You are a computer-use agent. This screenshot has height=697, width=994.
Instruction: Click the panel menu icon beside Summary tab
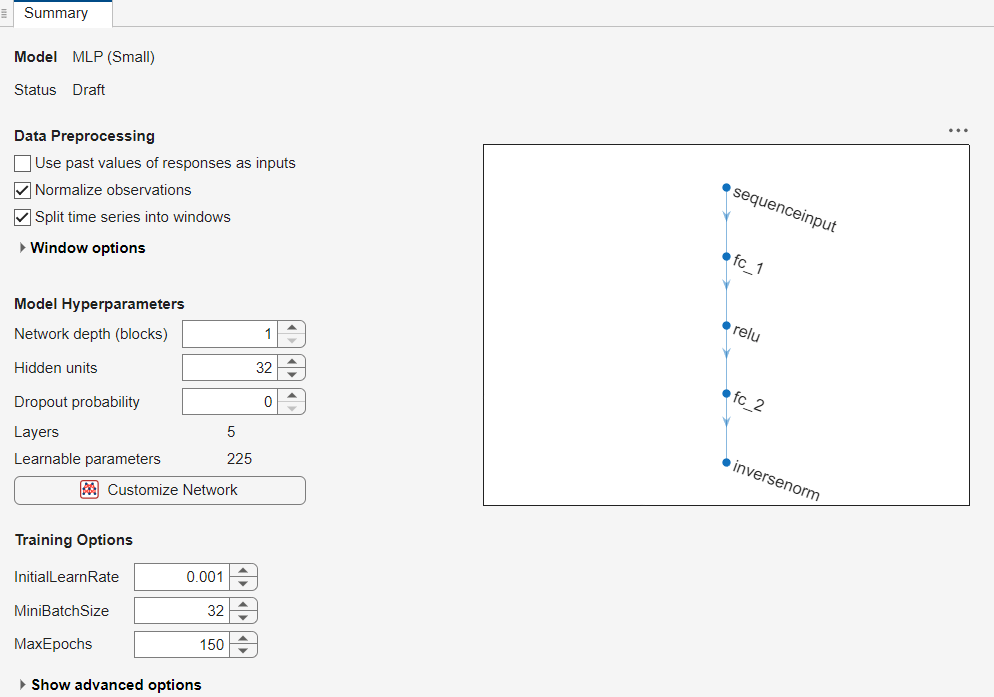point(5,13)
